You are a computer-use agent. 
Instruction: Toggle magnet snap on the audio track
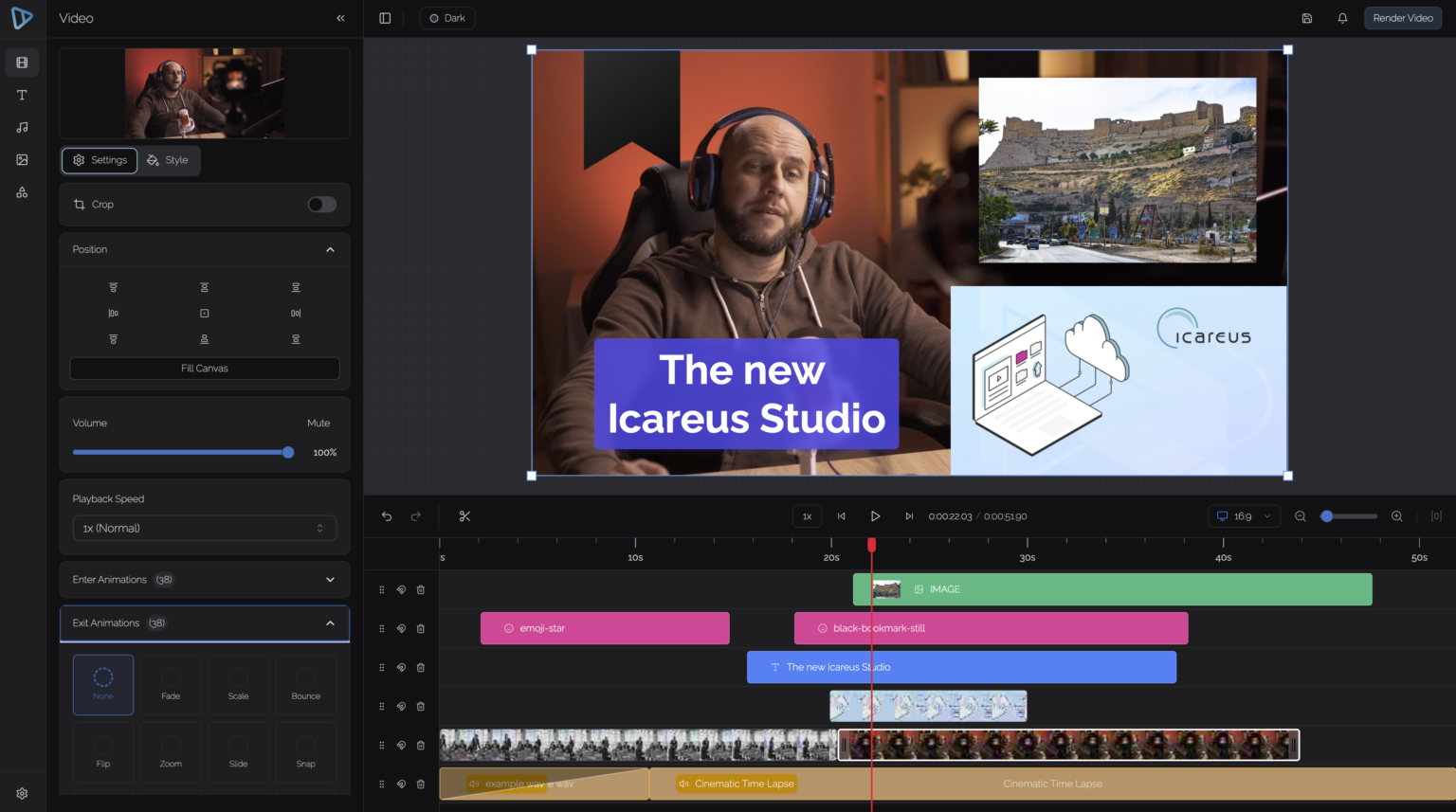tap(401, 784)
